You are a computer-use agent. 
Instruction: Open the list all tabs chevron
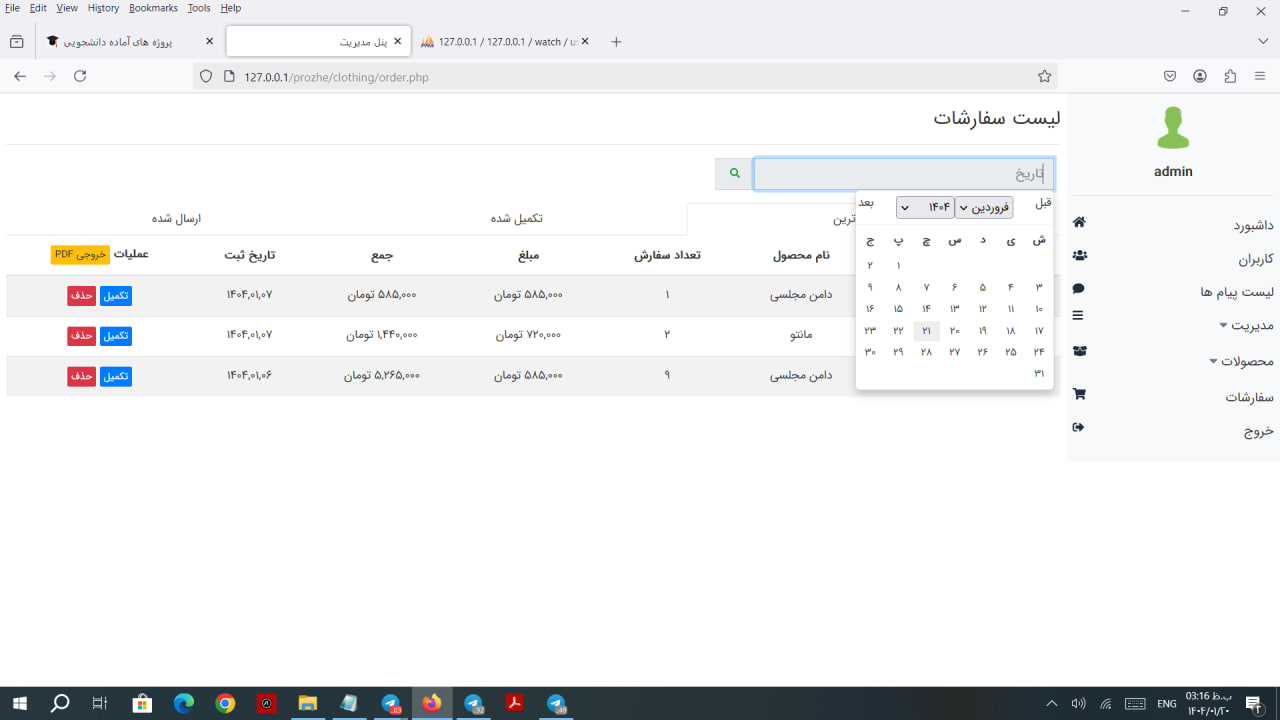[x=1263, y=42]
